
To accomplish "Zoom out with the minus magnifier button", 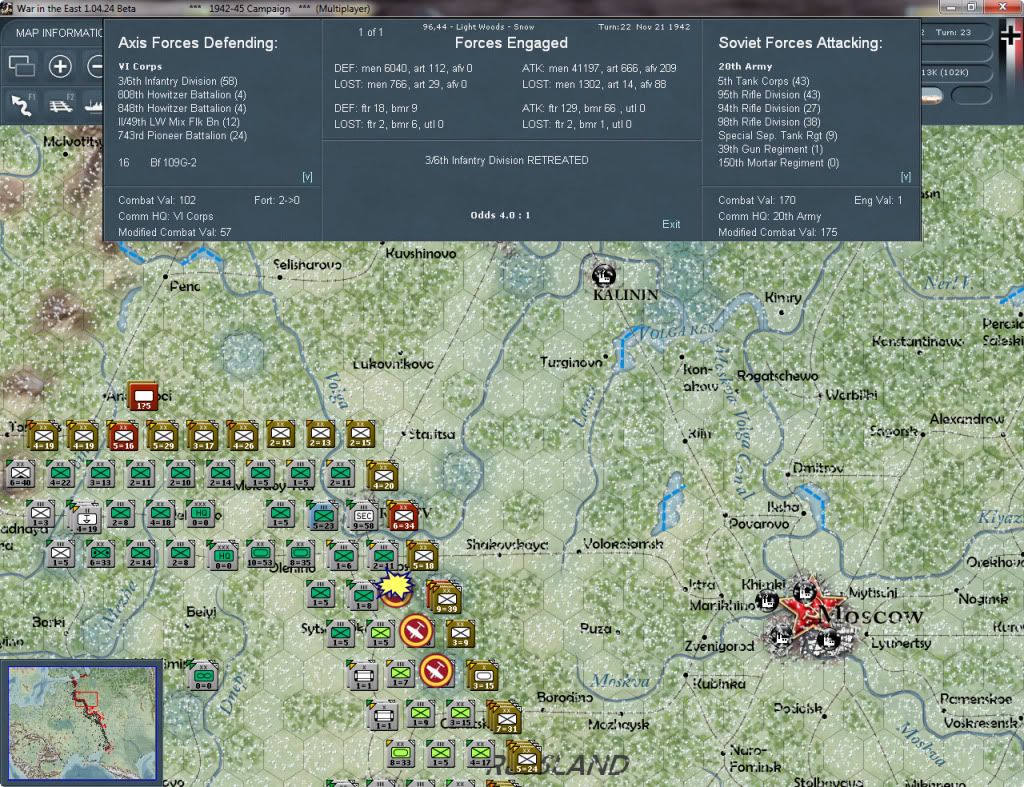I will tap(95, 66).
